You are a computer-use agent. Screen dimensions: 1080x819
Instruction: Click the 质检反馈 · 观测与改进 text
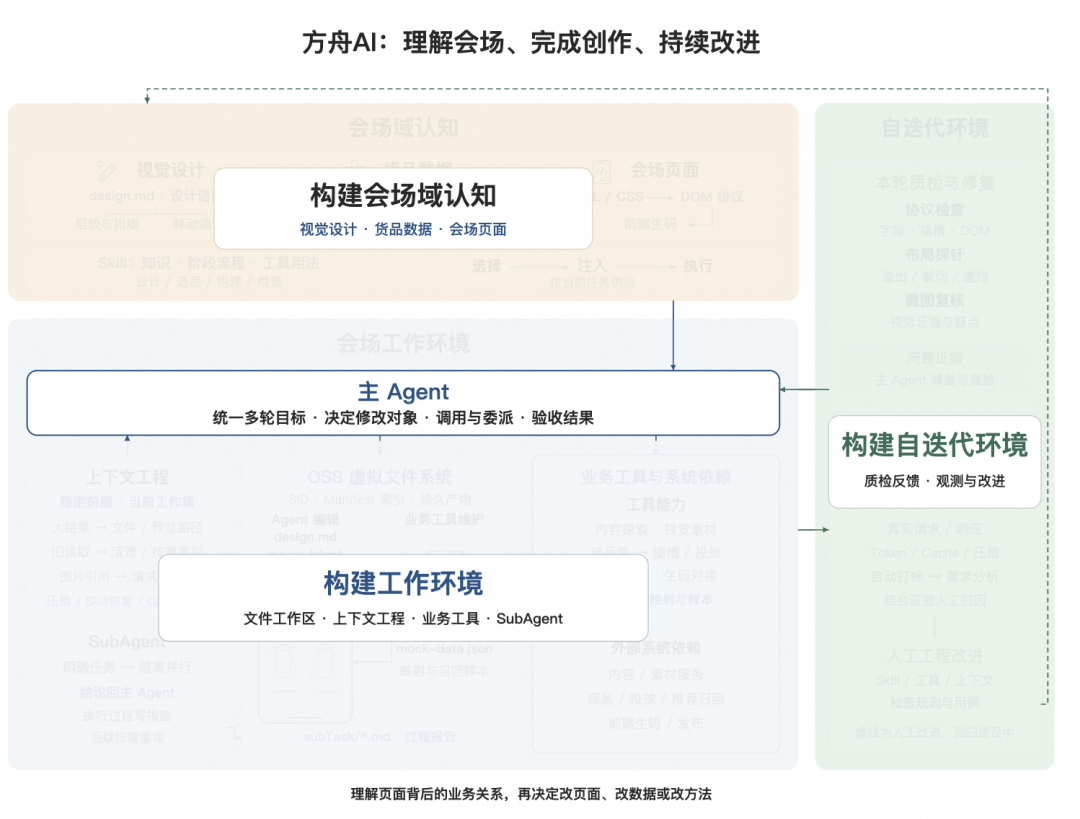935,481
